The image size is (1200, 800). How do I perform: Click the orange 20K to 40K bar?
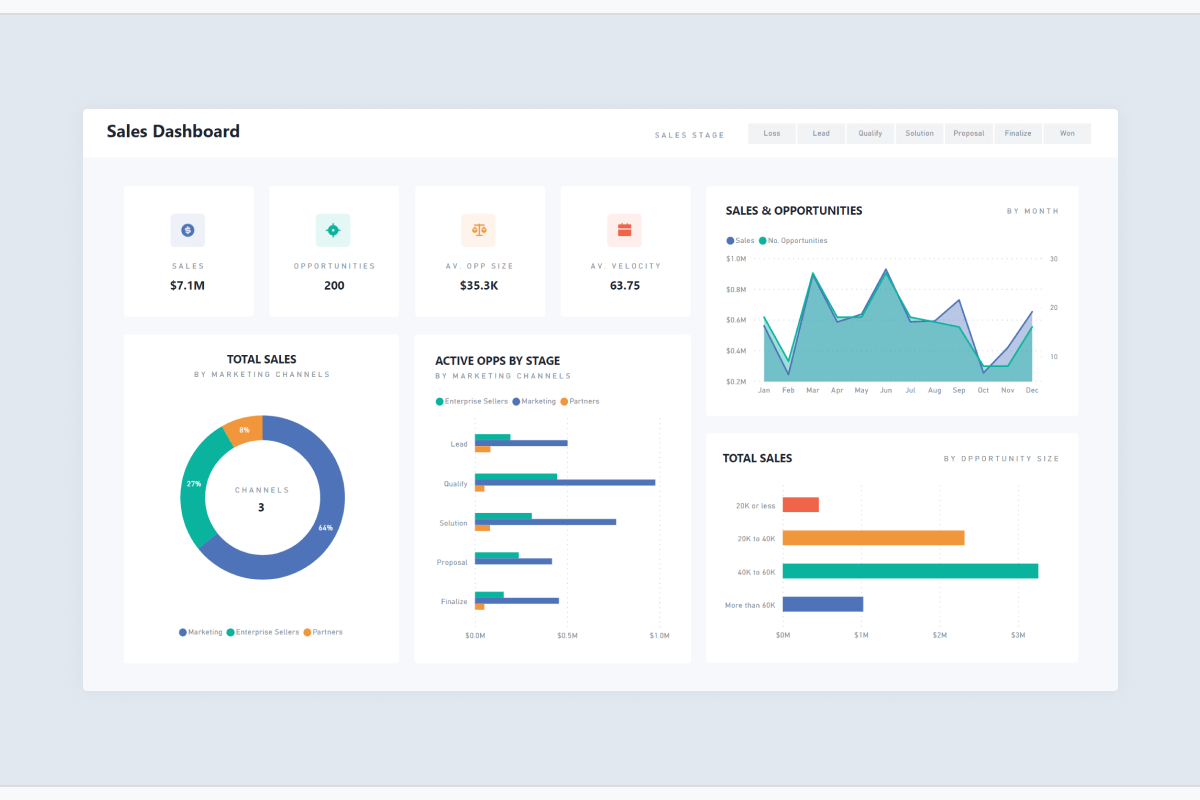pyautogui.click(x=874, y=538)
